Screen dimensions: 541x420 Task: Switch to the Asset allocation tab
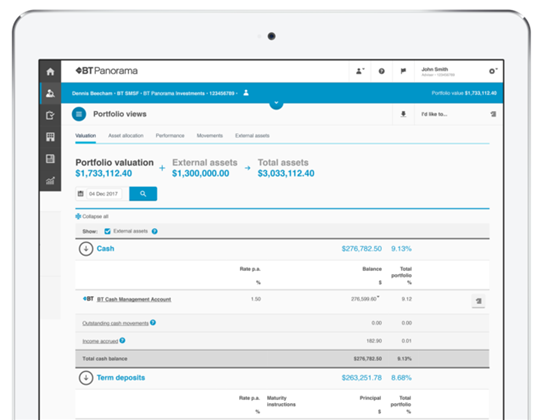(x=126, y=136)
